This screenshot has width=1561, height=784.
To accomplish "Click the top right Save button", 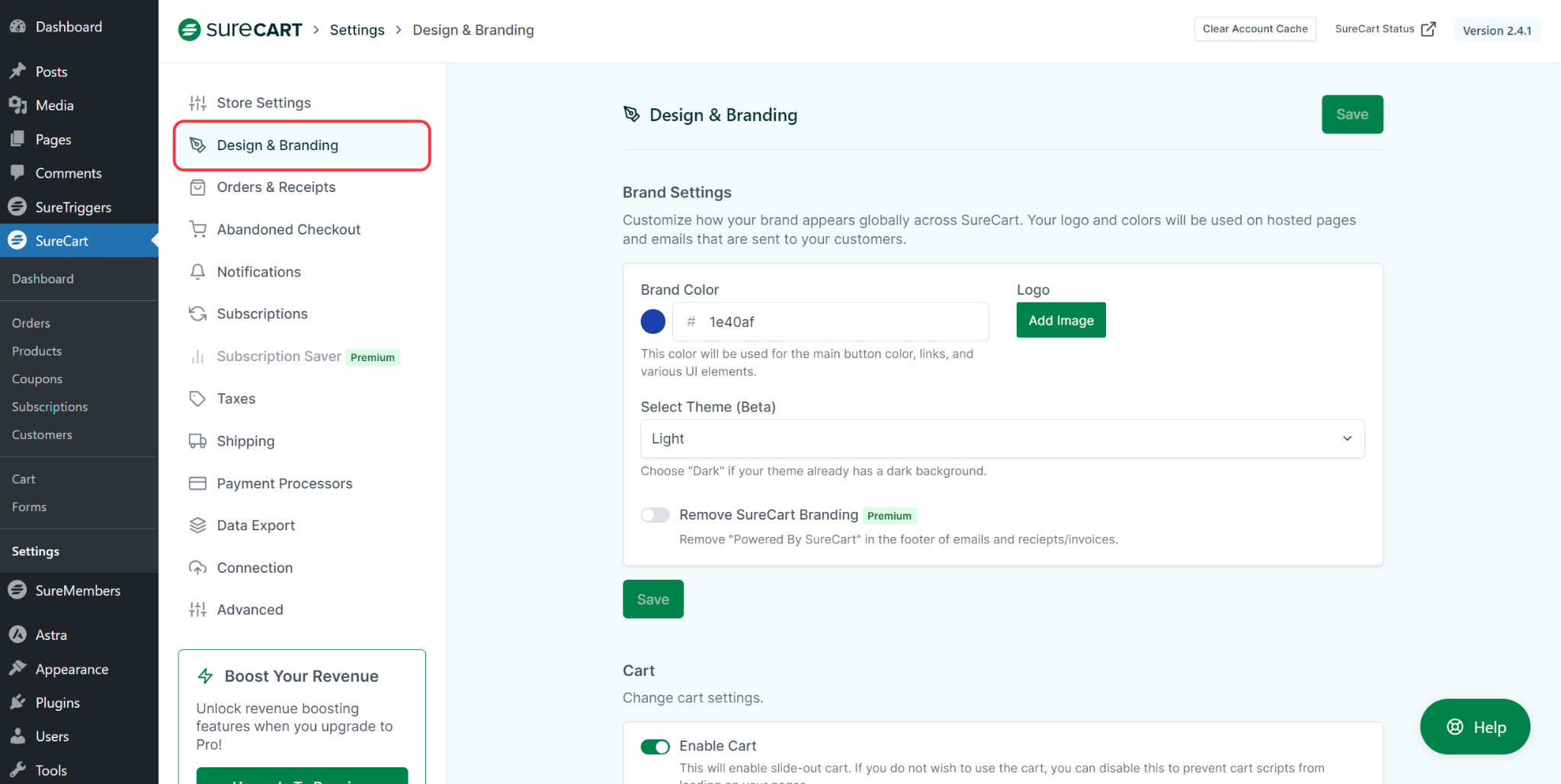I will [x=1352, y=114].
